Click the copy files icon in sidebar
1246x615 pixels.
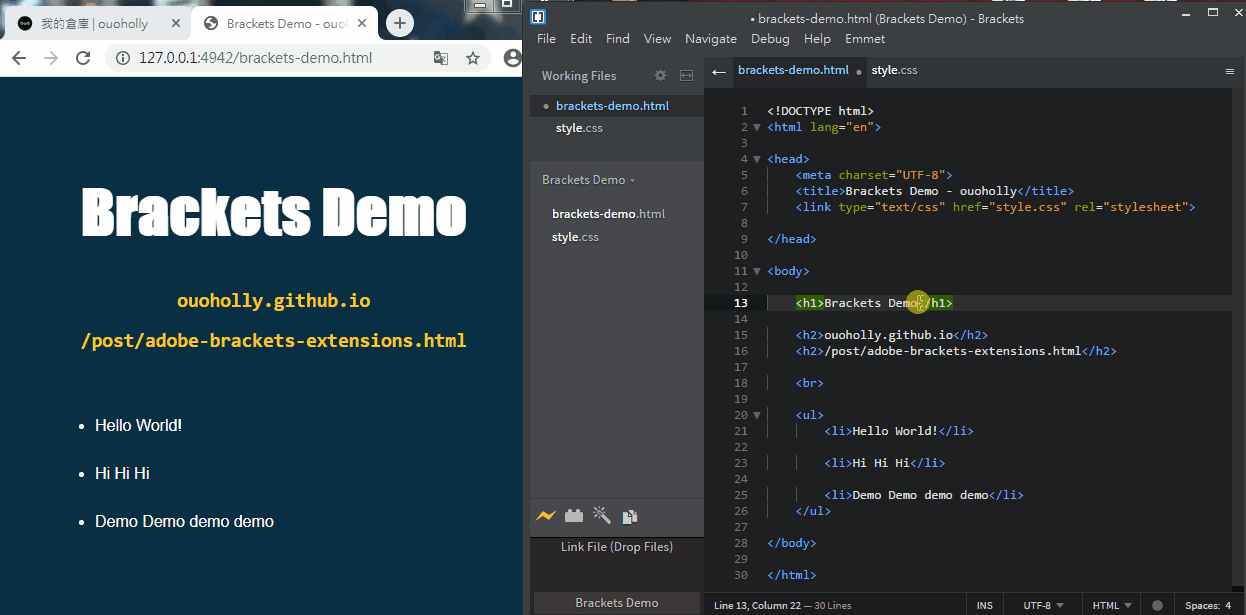point(630,517)
